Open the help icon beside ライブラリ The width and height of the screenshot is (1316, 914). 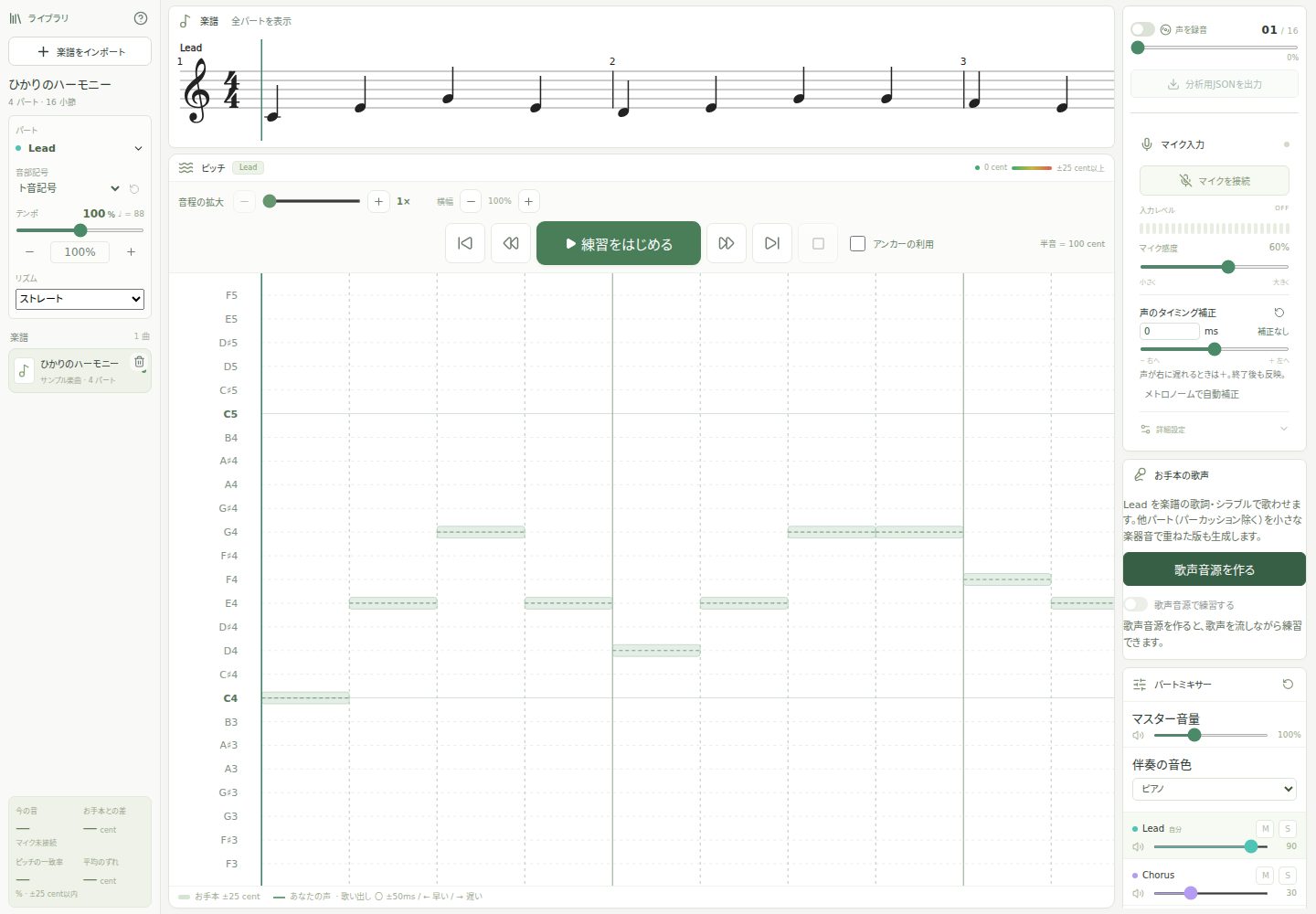(x=140, y=18)
